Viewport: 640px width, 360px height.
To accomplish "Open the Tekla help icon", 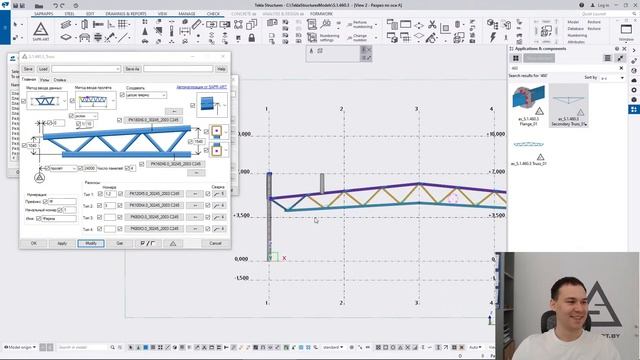I will click(x=582, y=5).
